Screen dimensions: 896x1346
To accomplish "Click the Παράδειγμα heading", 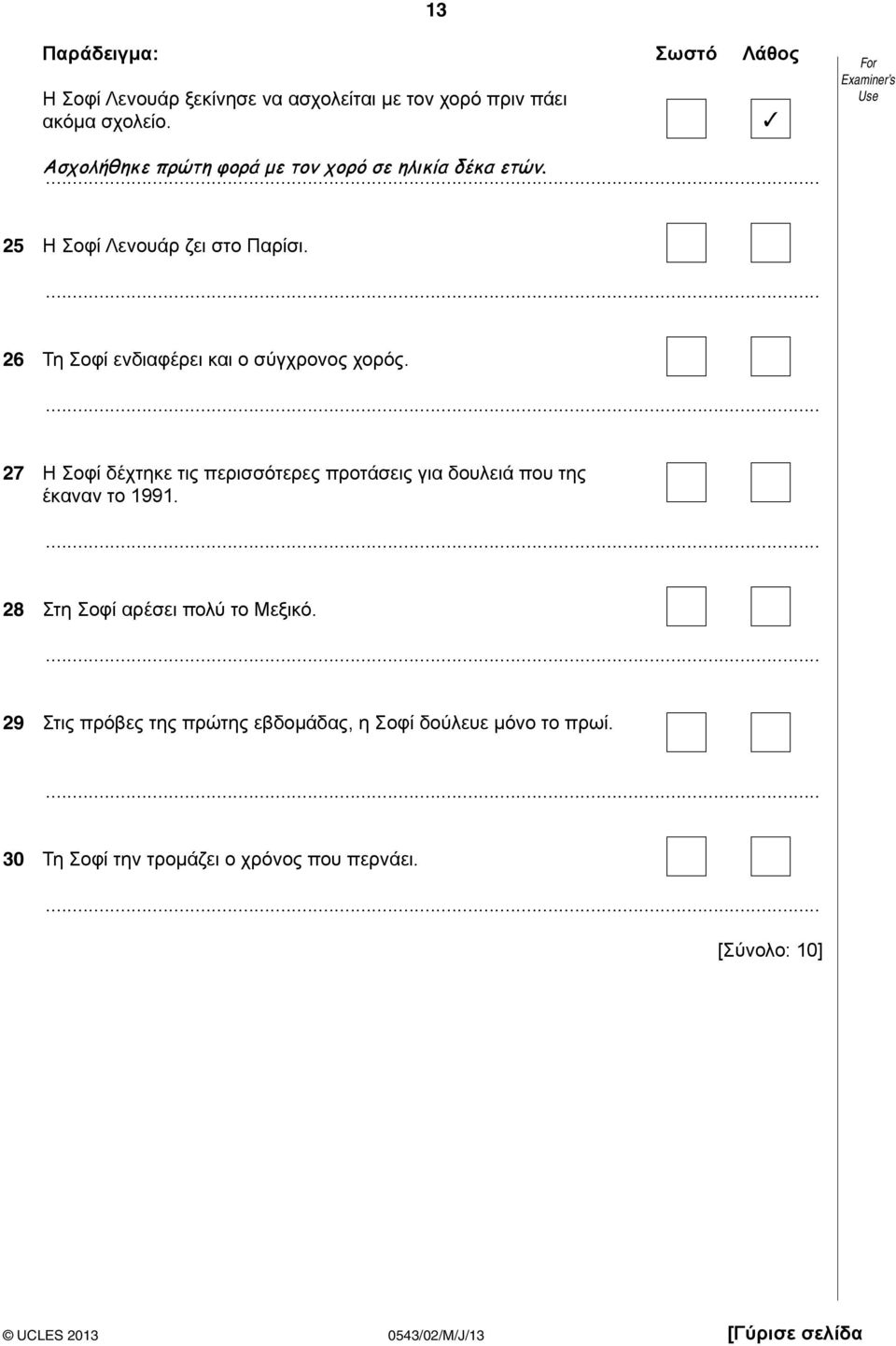I will (101, 54).
